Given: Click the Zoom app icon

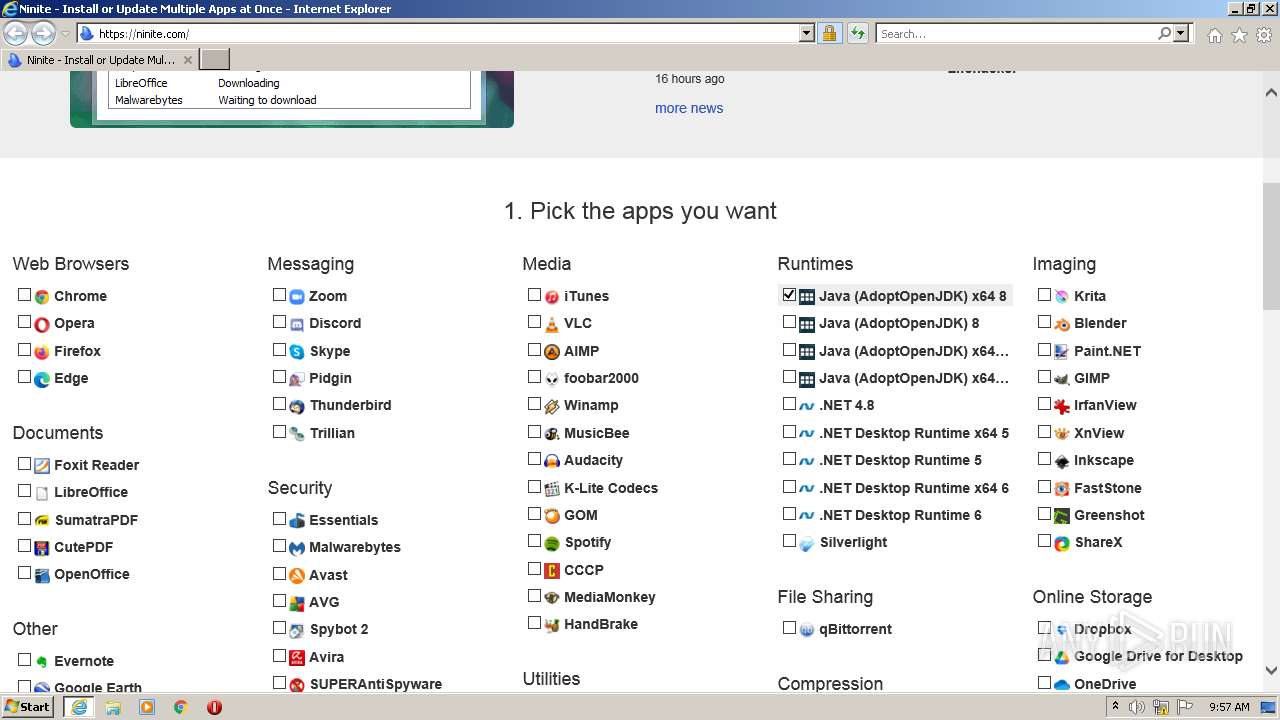Looking at the screenshot, I should (297, 297).
